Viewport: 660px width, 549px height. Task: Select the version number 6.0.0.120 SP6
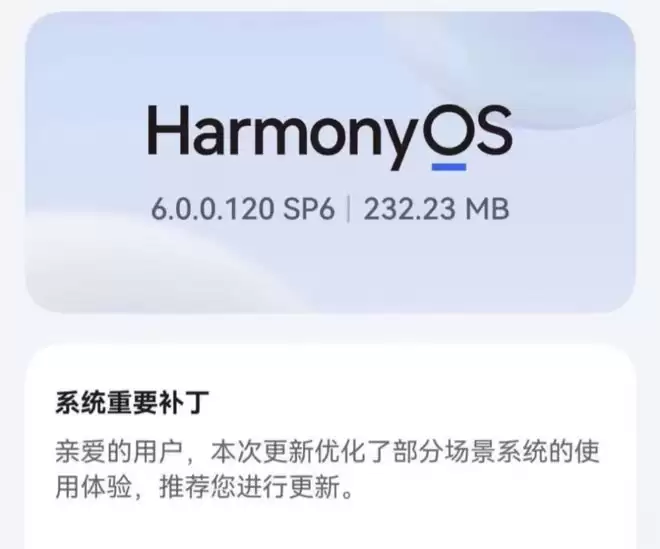tap(243, 208)
